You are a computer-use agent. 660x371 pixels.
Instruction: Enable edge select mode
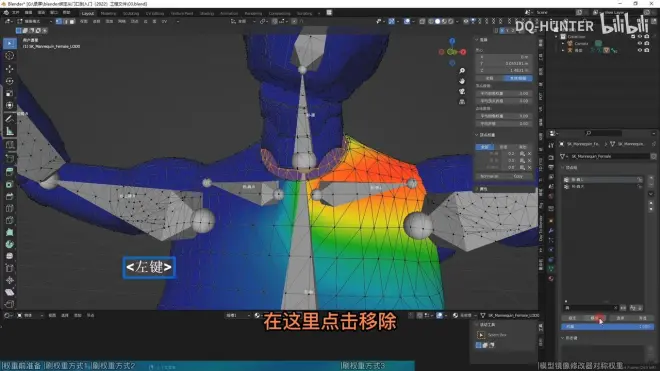pyautogui.click(x=65, y=21)
